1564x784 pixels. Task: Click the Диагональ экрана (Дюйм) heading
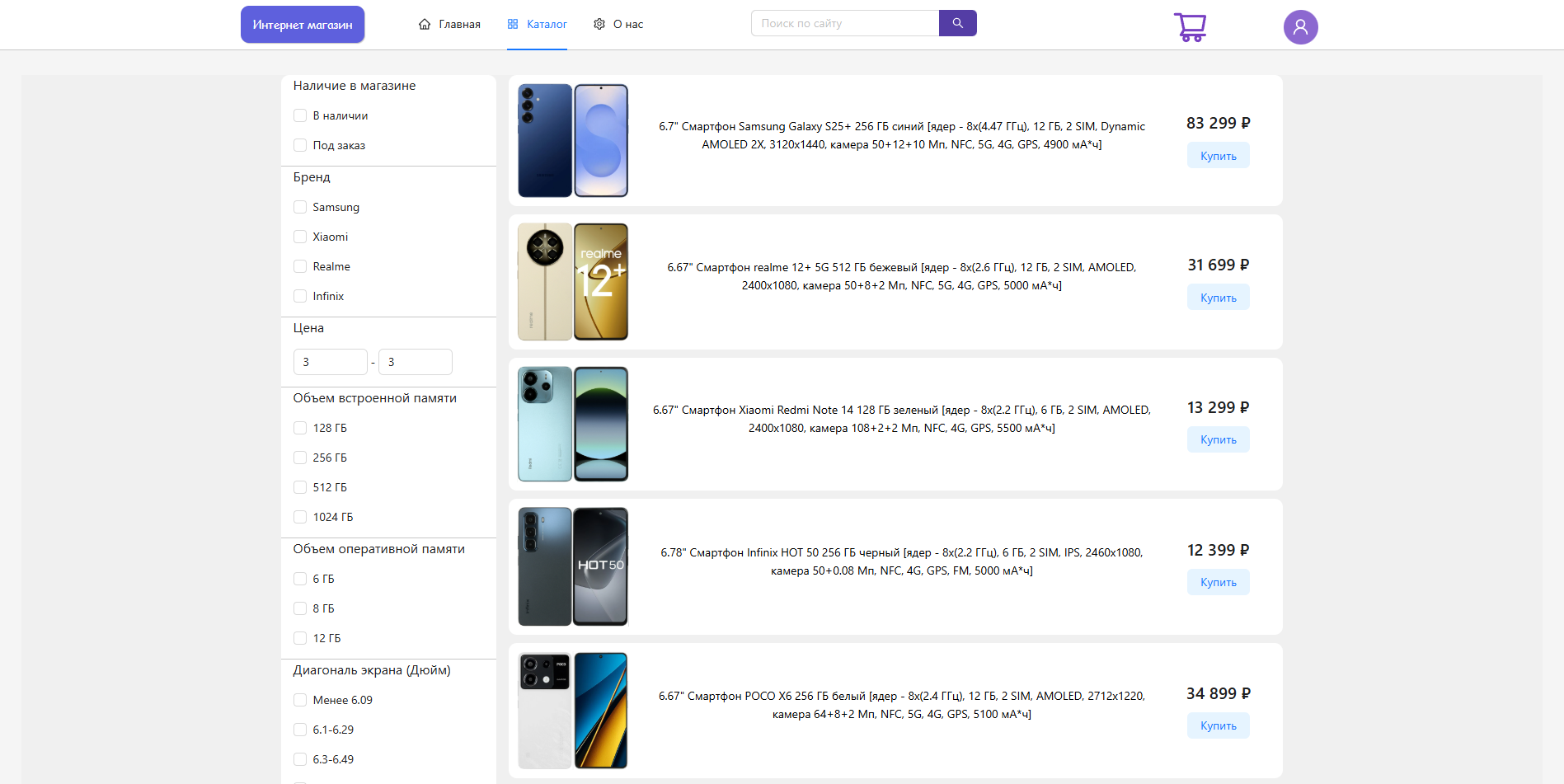click(x=372, y=670)
